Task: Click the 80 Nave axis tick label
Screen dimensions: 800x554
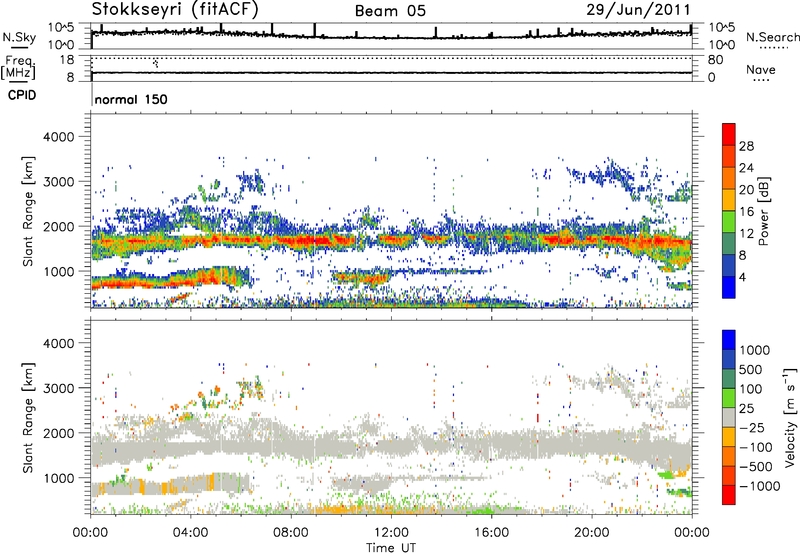Action: tap(715, 60)
